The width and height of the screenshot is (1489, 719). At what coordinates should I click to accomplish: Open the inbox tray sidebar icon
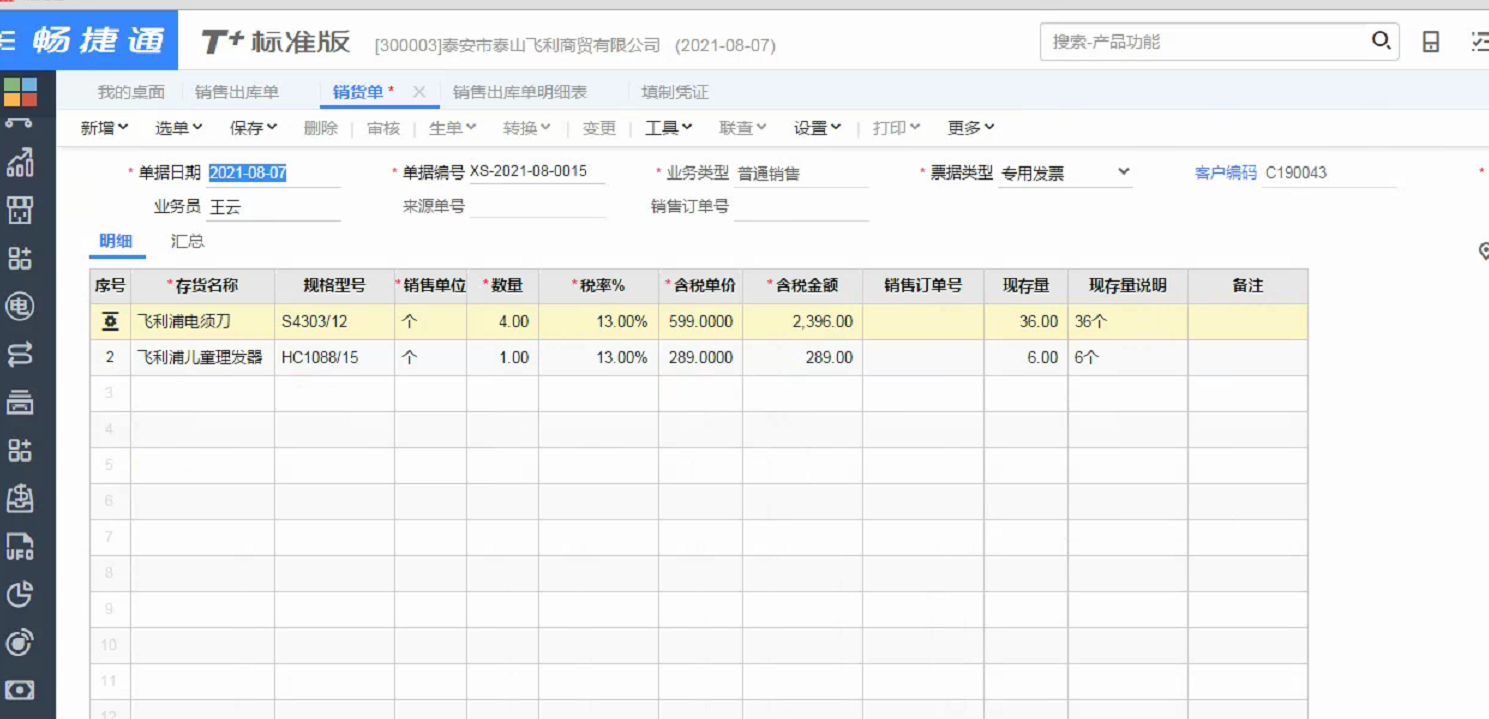click(20, 498)
